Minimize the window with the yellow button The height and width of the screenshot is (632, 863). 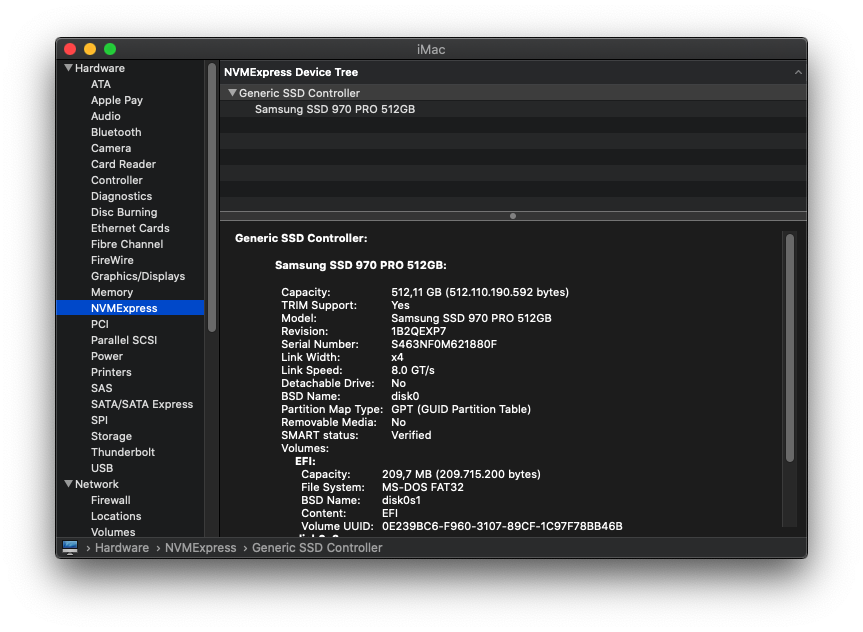pos(90,49)
